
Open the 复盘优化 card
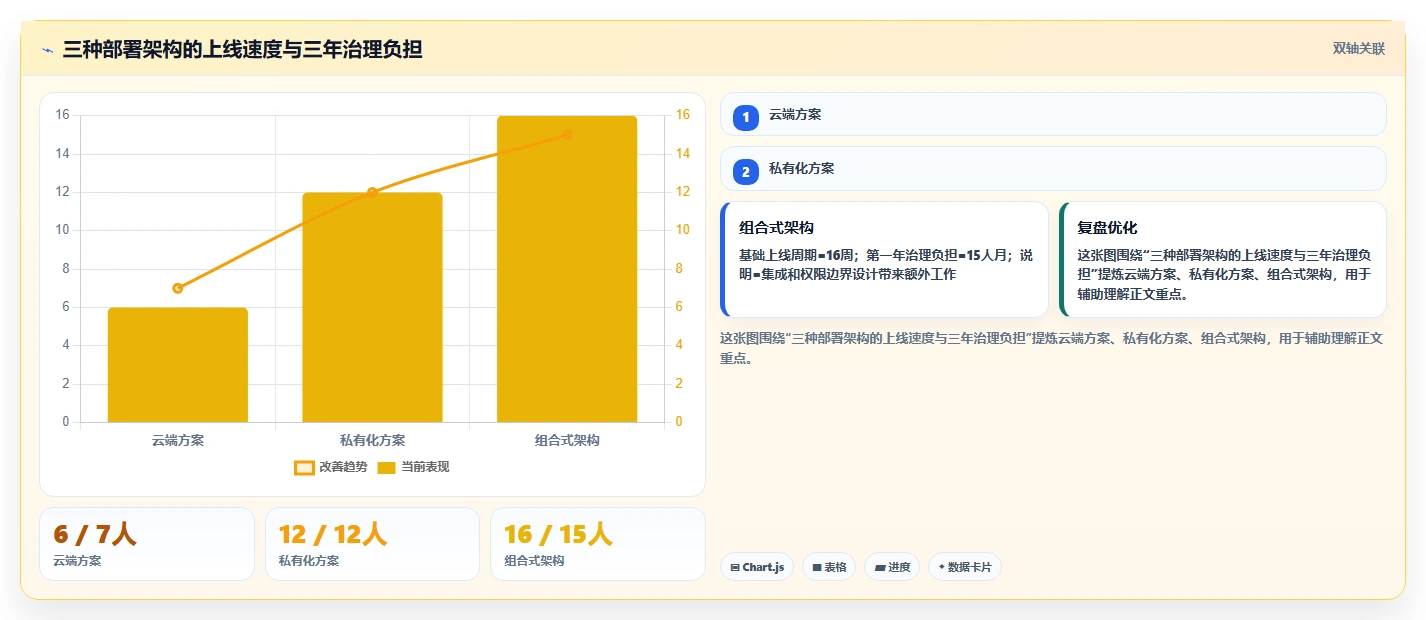point(1223,260)
